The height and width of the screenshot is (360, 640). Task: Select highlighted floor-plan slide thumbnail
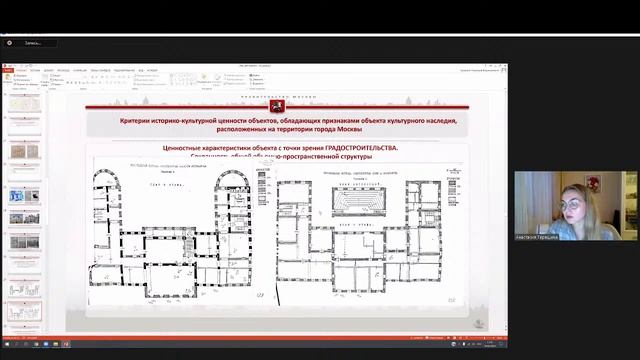[x=24, y=311]
